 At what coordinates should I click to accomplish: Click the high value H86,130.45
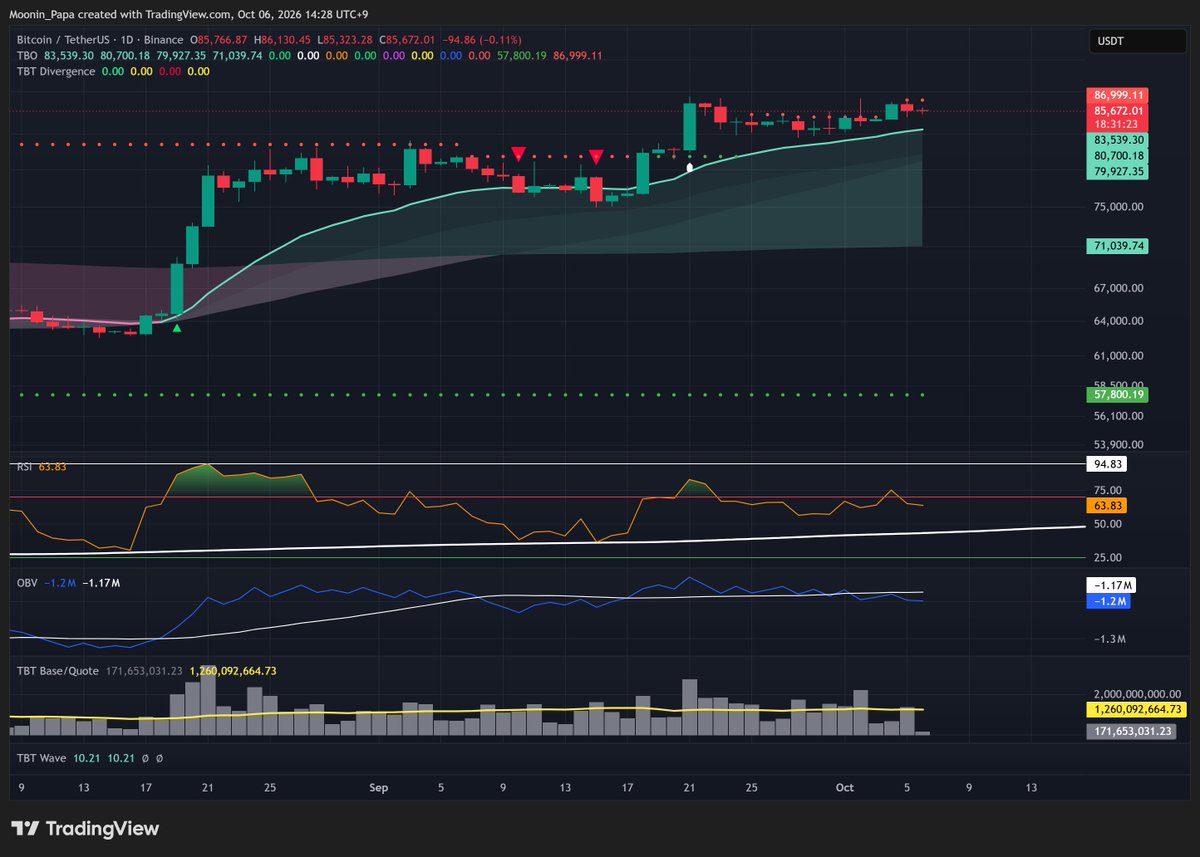284,41
